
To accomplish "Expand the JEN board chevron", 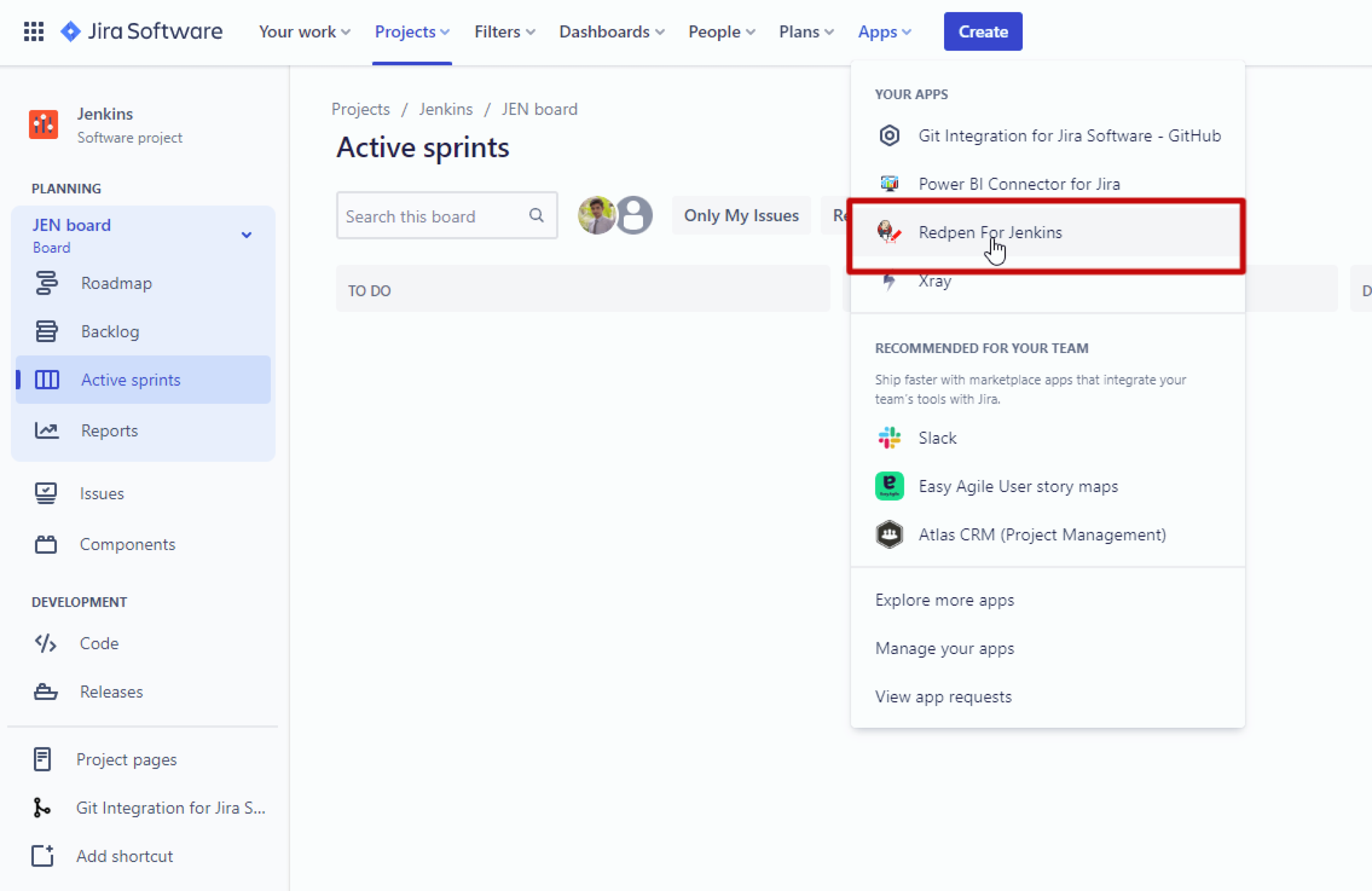I will 246,235.
